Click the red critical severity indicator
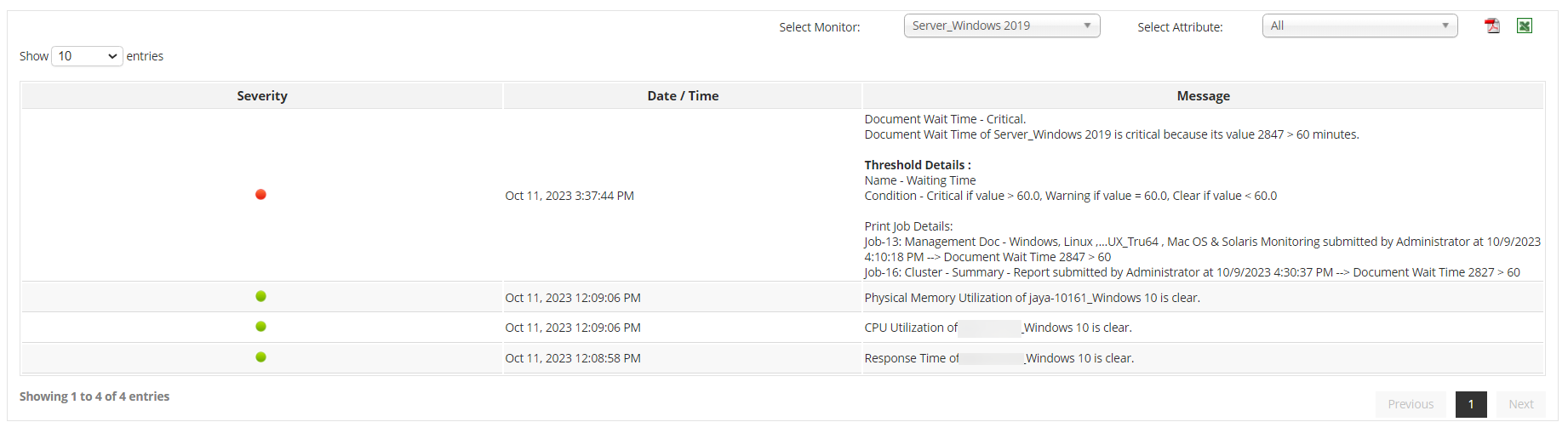Viewport: 1568px width, 422px height. [x=260, y=195]
